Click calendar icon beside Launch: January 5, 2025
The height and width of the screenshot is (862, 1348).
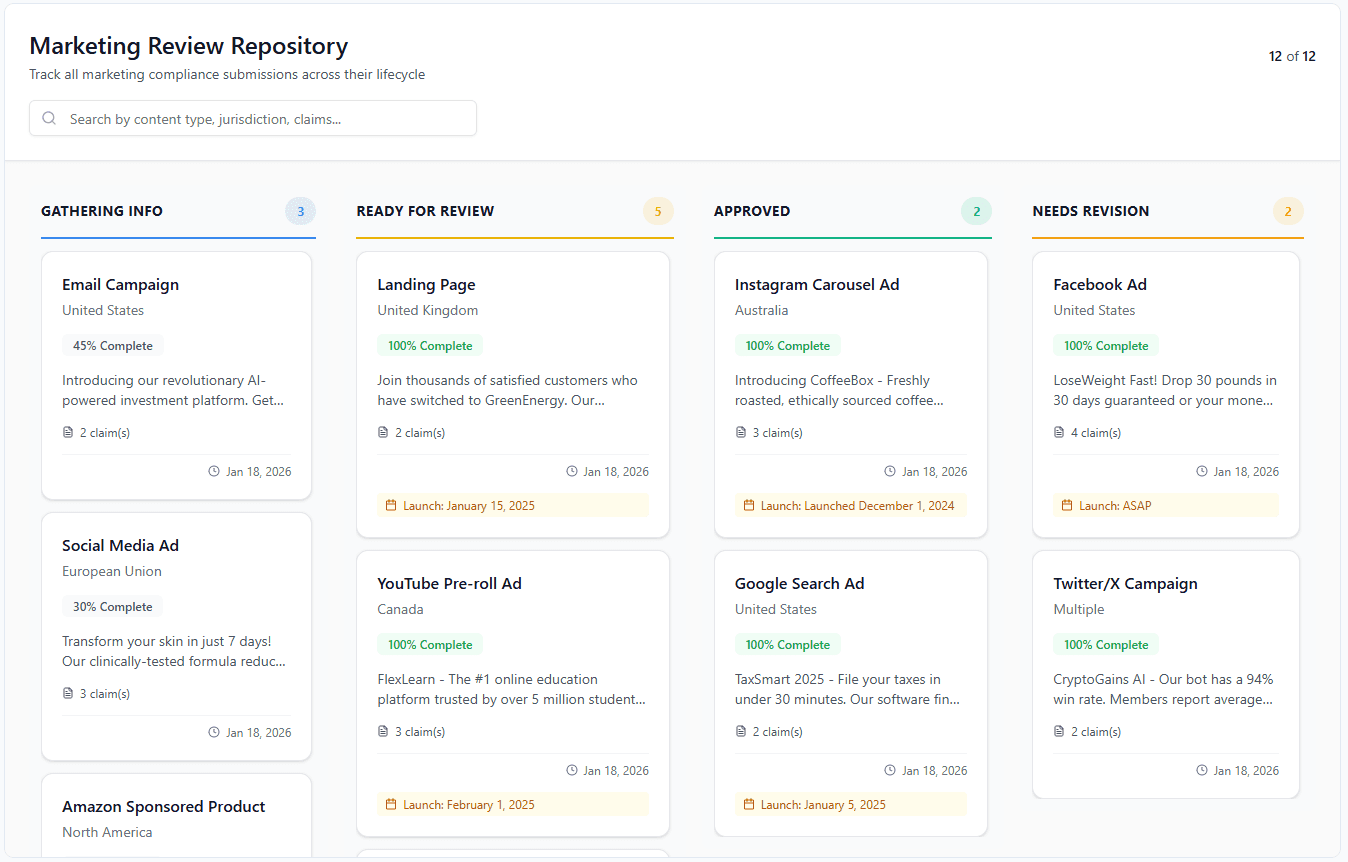pyautogui.click(x=749, y=805)
